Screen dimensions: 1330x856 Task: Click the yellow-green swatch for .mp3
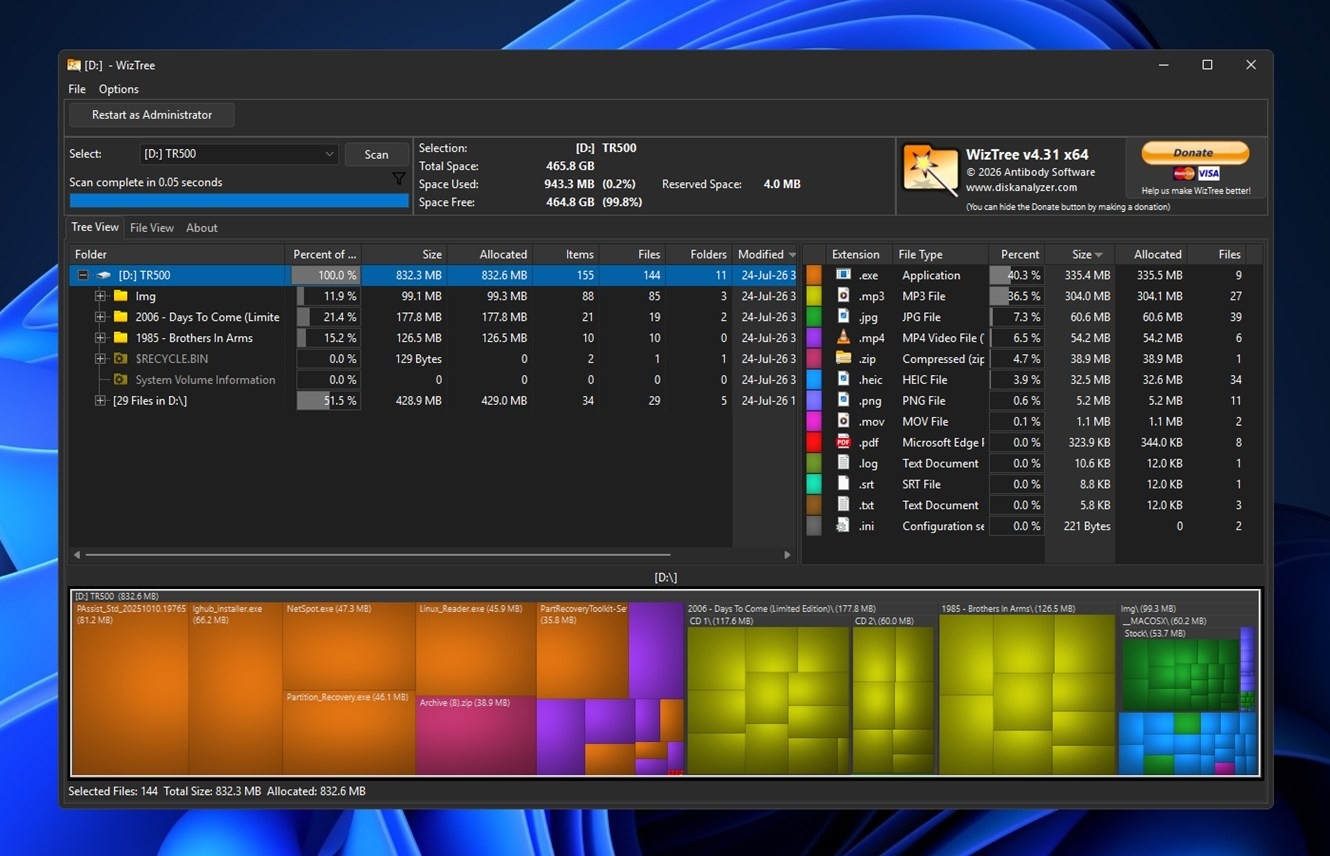(814, 296)
